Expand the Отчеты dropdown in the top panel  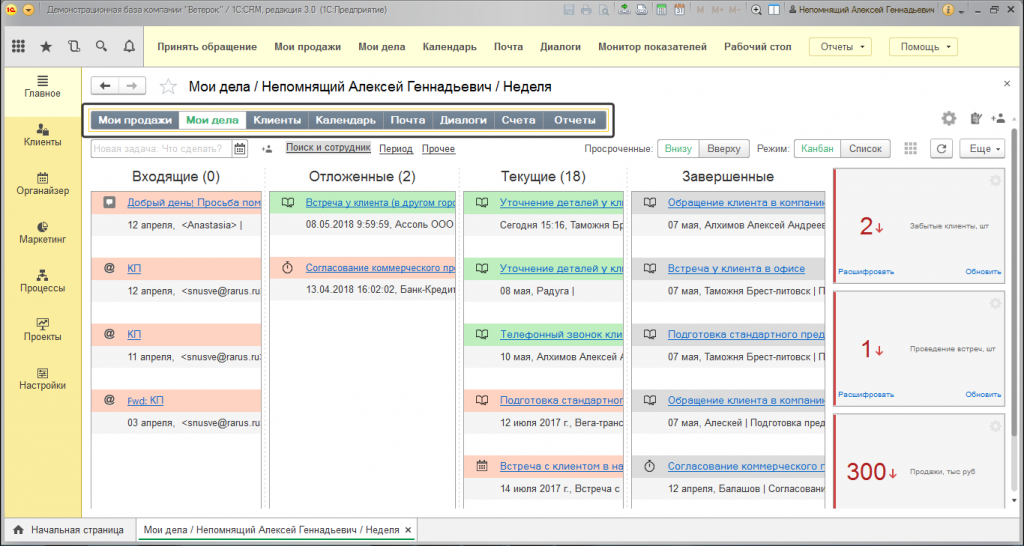[x=840, y=47]
